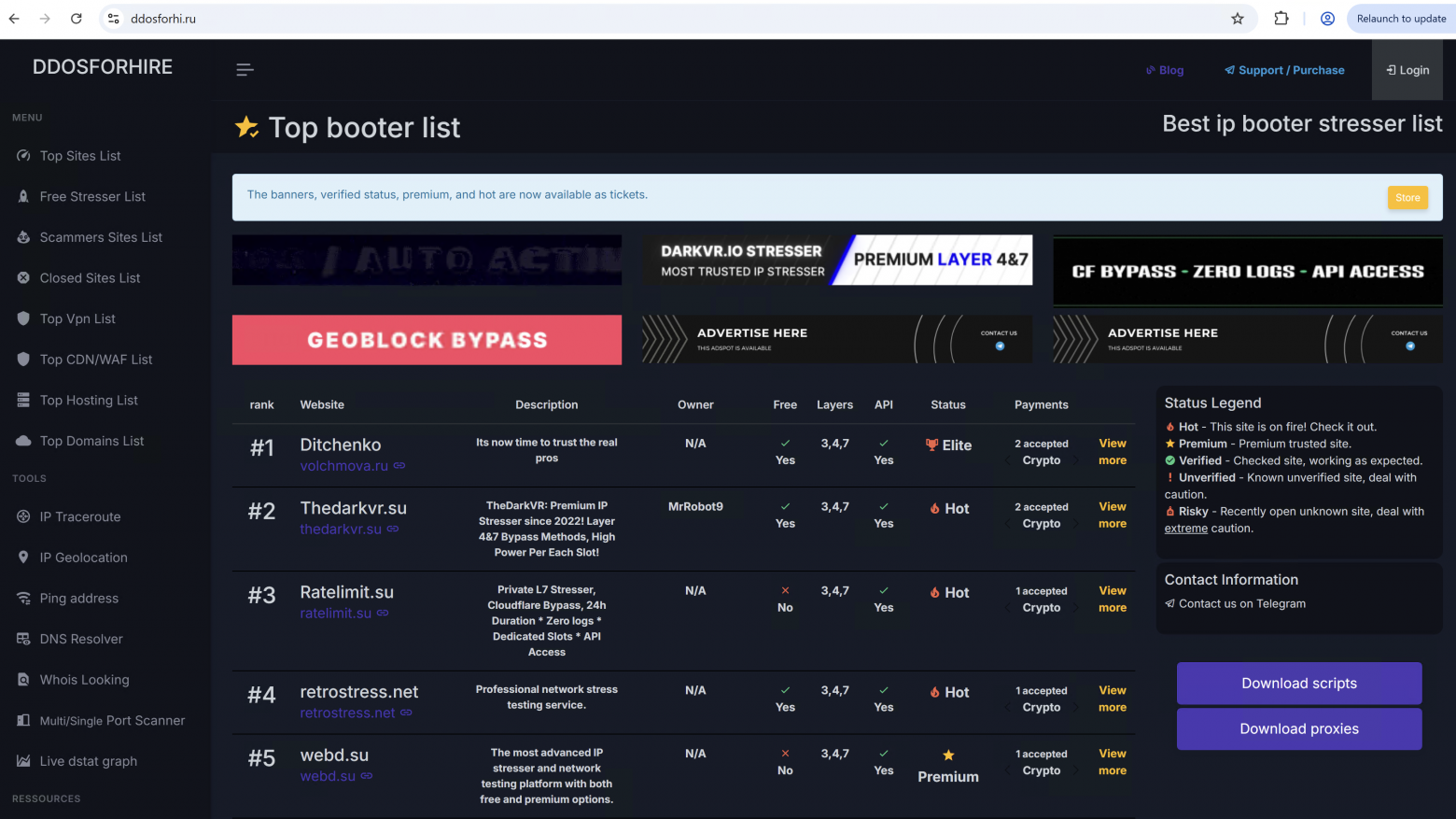The width and height of the screenshot is (1456, 819).
Task: Open the browser extensions puzzle icon
Action: point(1281,19)
